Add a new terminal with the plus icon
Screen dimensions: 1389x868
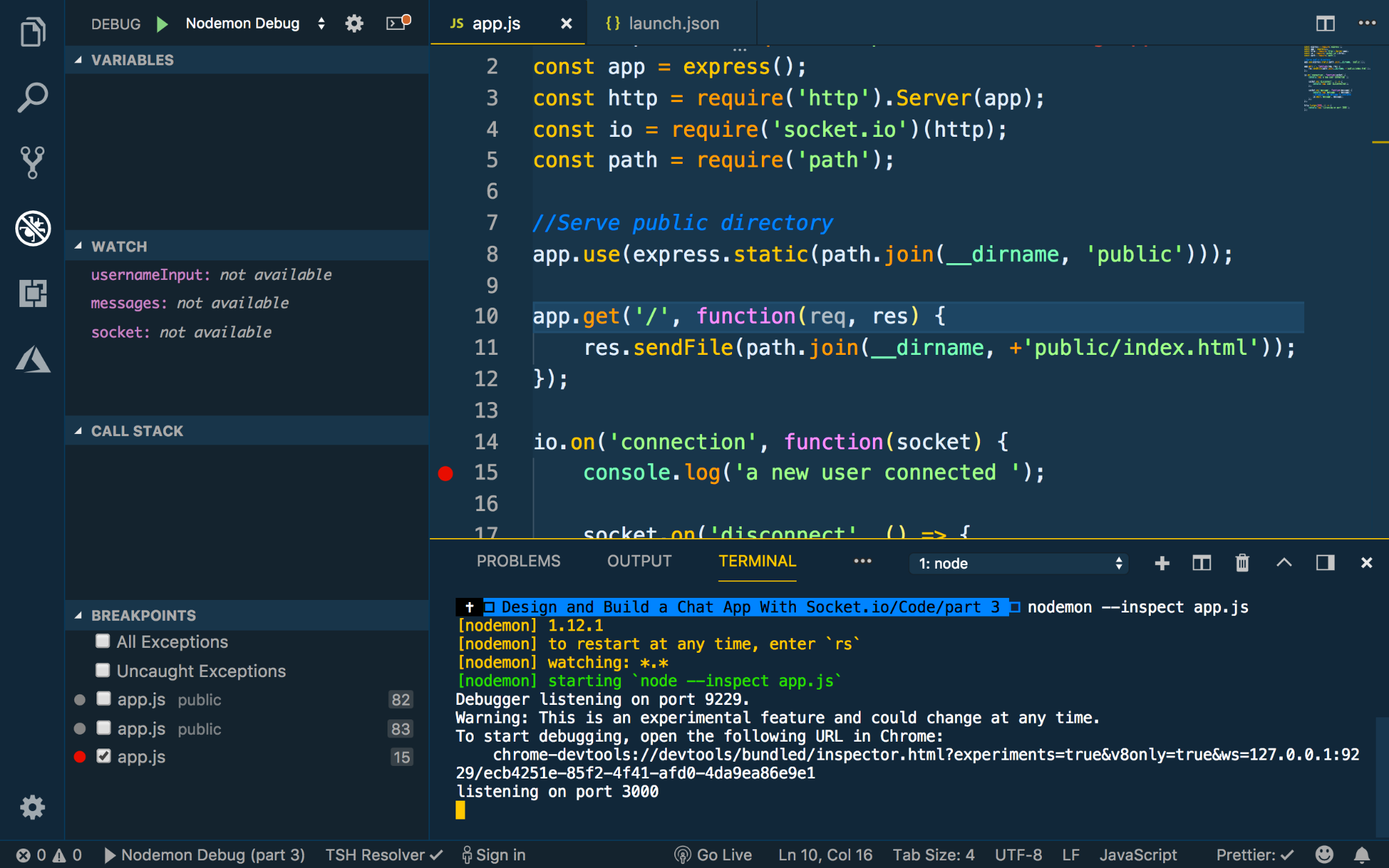click(x=1162, y=563)
